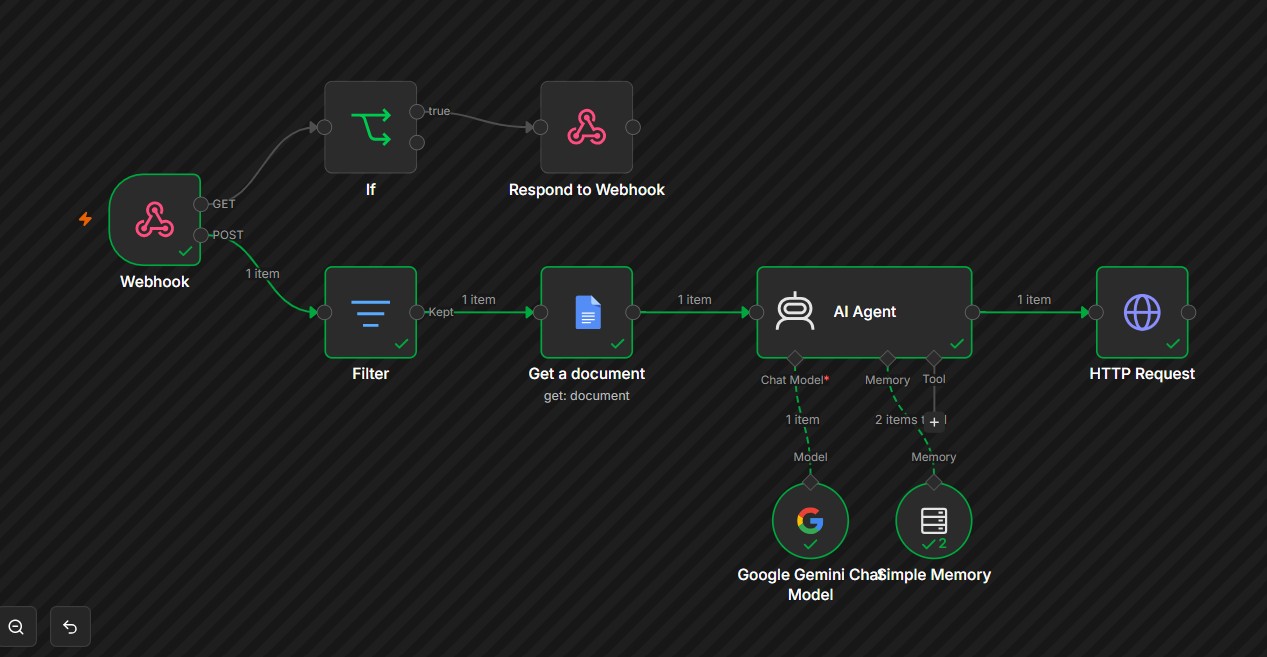Click the If node false output connector
This screenshot has height=657, width=1267.
[x=417, y=143]
